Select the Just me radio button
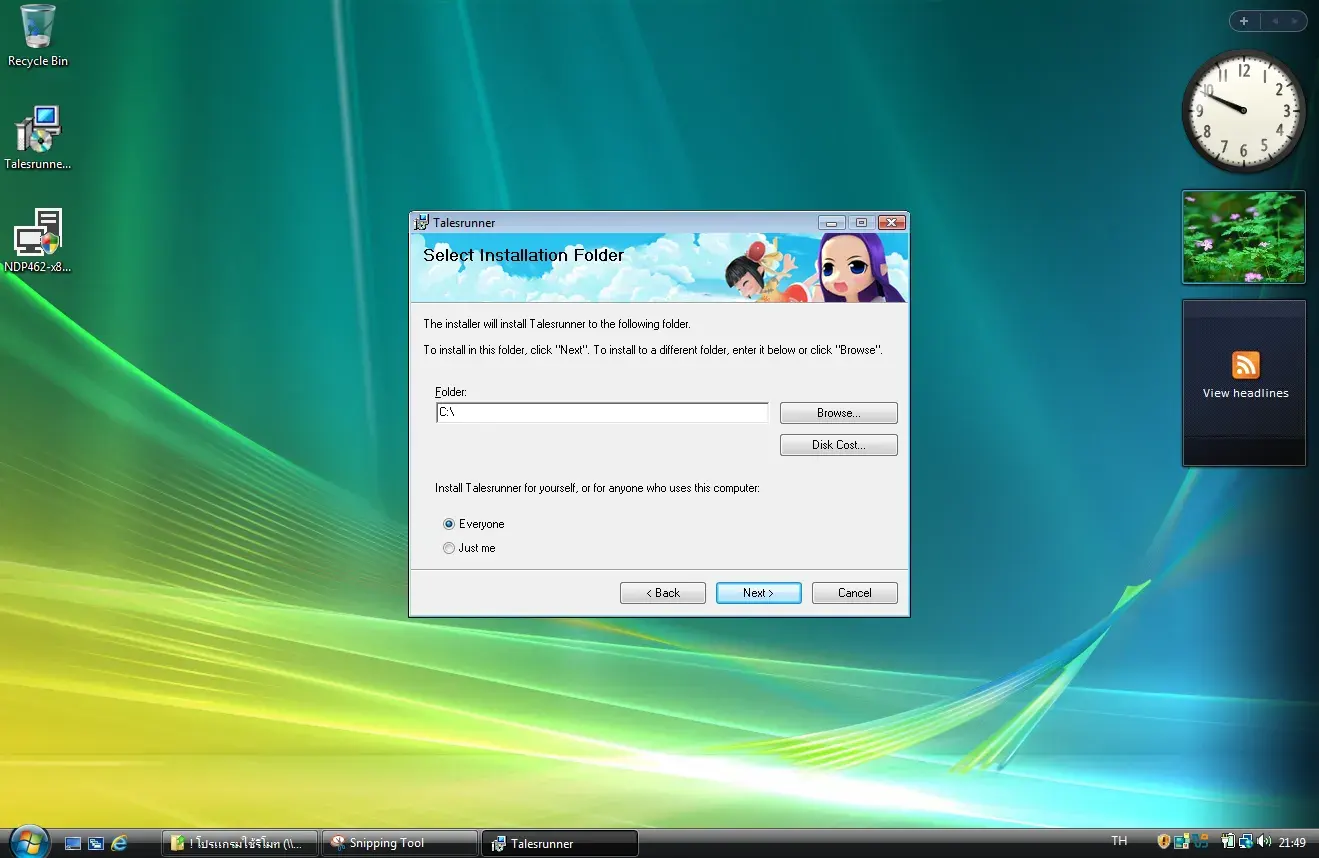 pos(449,548)
